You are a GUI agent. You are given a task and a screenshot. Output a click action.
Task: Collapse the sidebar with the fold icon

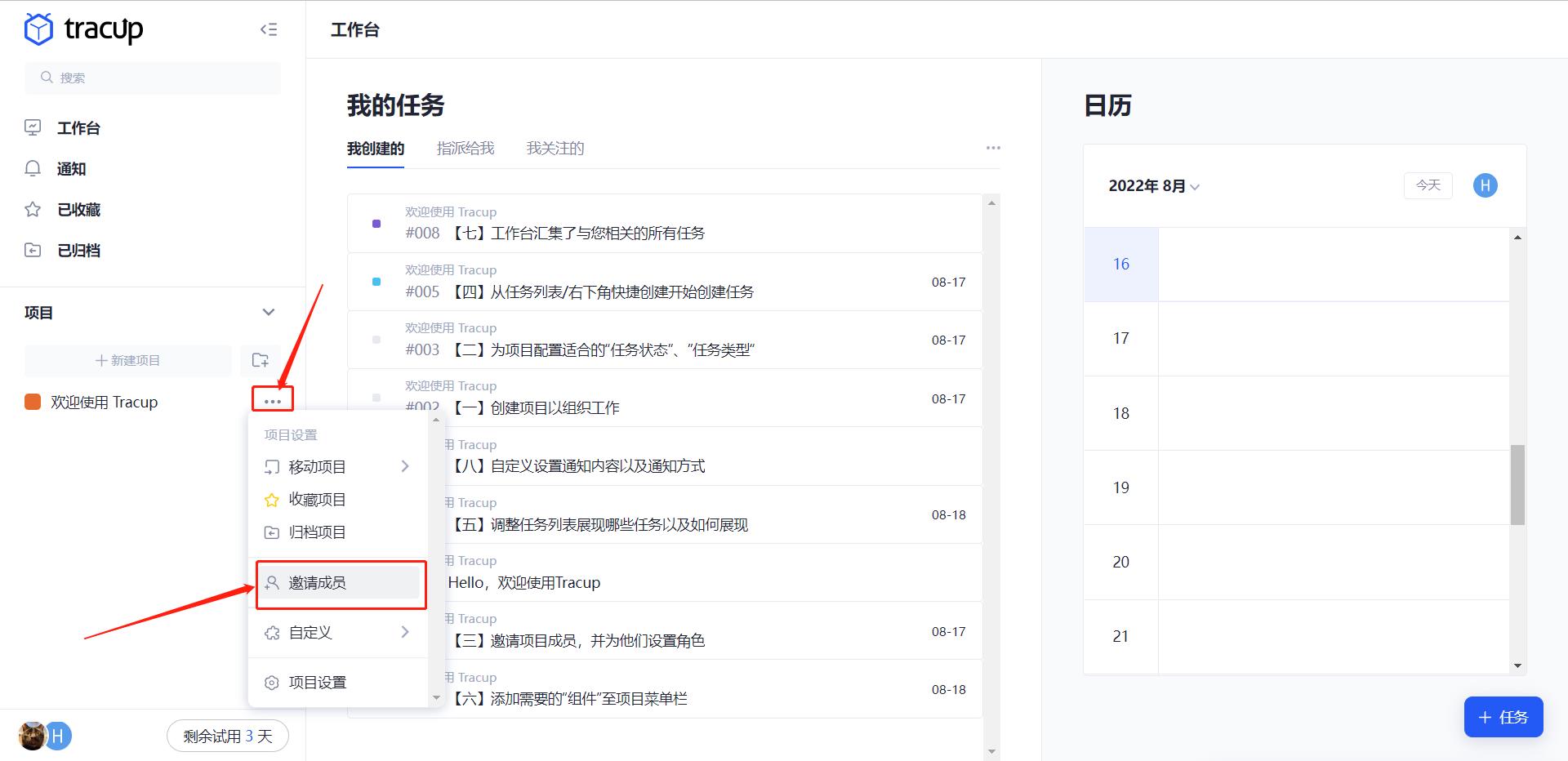coord(269,29)
